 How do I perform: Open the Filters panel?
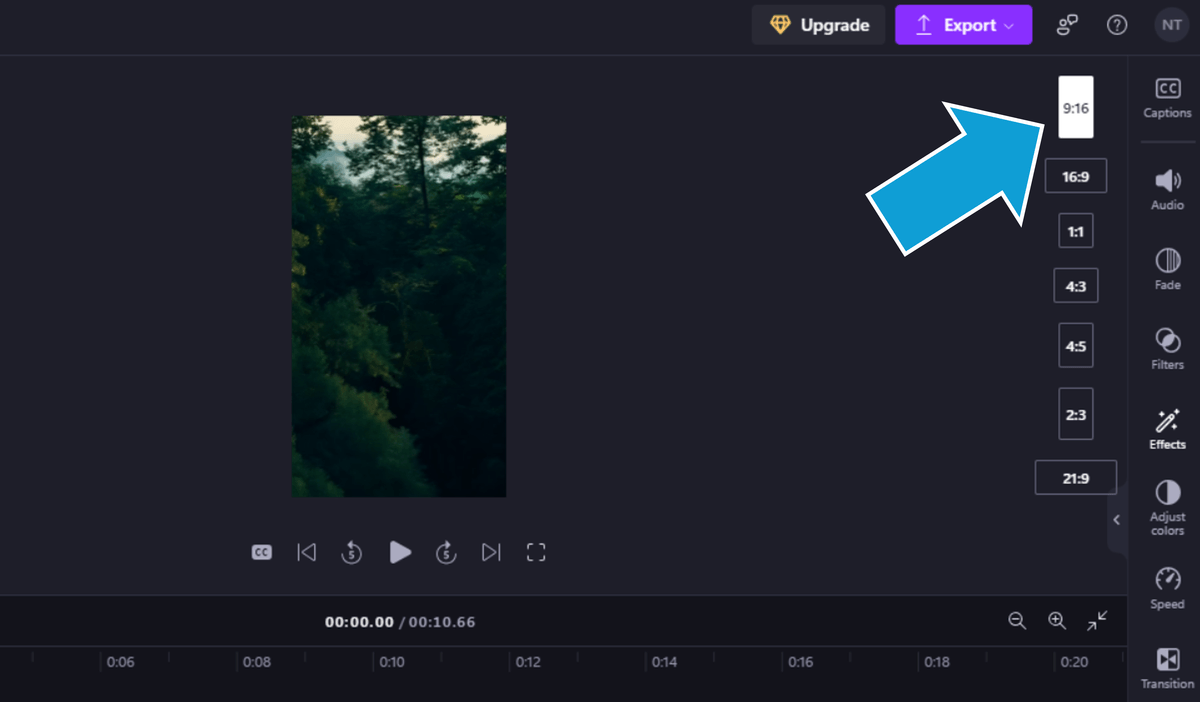point(1166,348)
